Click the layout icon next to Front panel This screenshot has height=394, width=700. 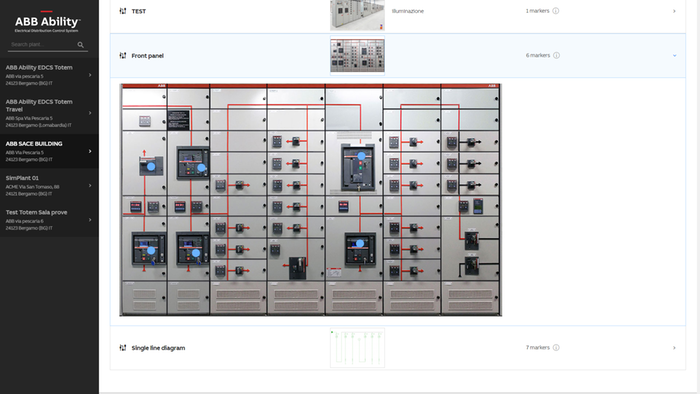(x=123, y=55)
